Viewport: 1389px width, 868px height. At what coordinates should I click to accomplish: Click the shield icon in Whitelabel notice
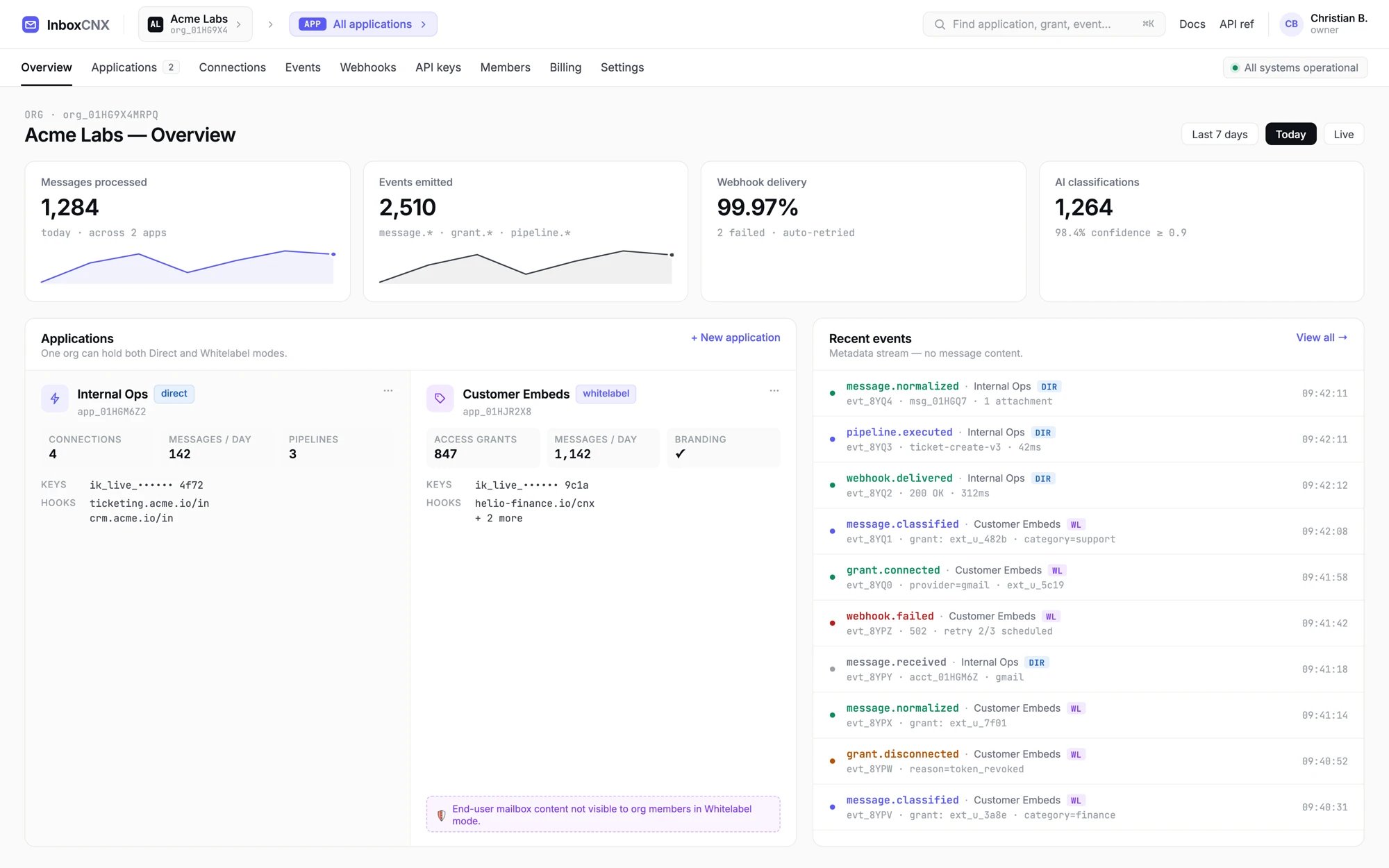441,815
